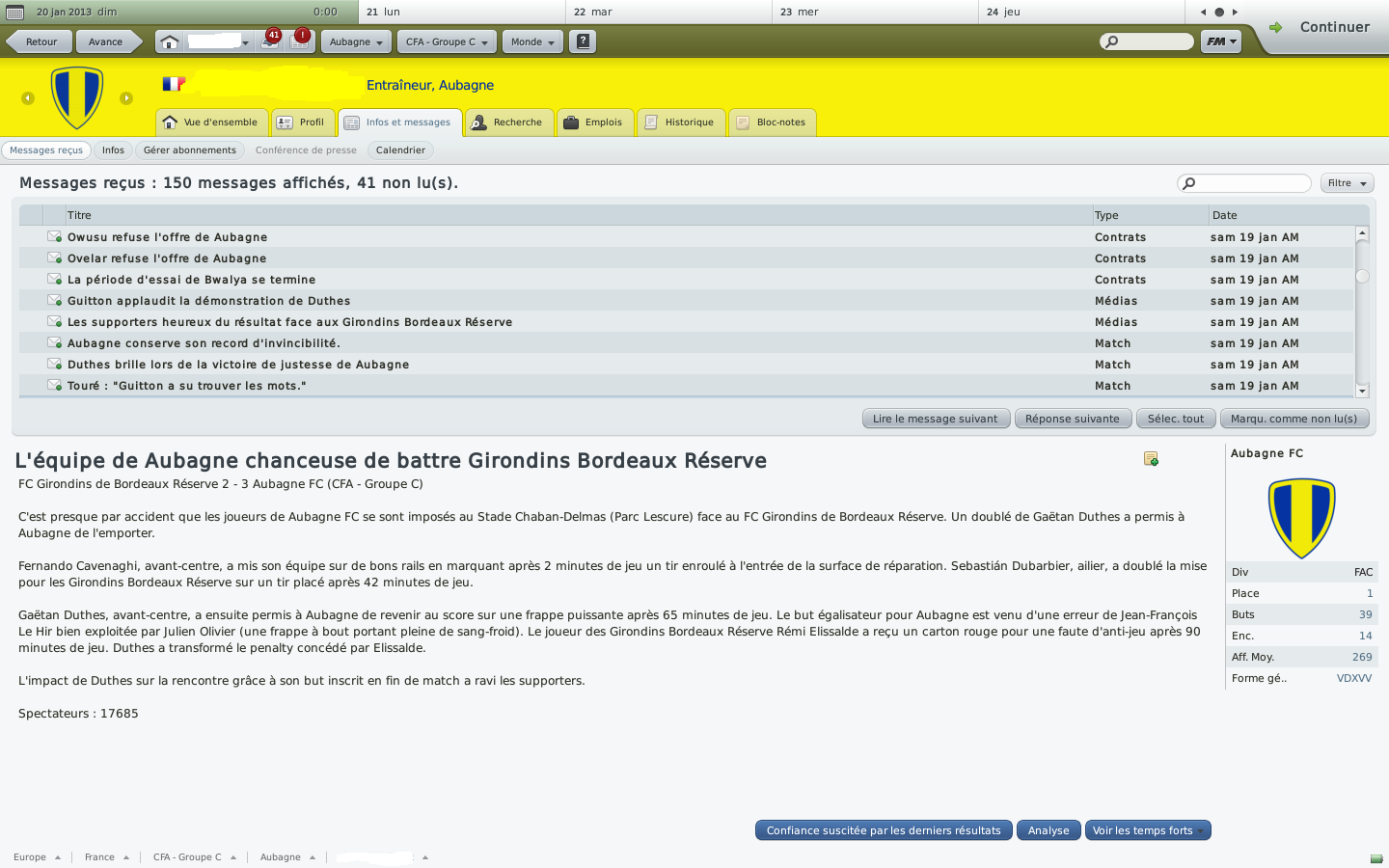Open the Calendrier sub-tab

click(400, 150)
